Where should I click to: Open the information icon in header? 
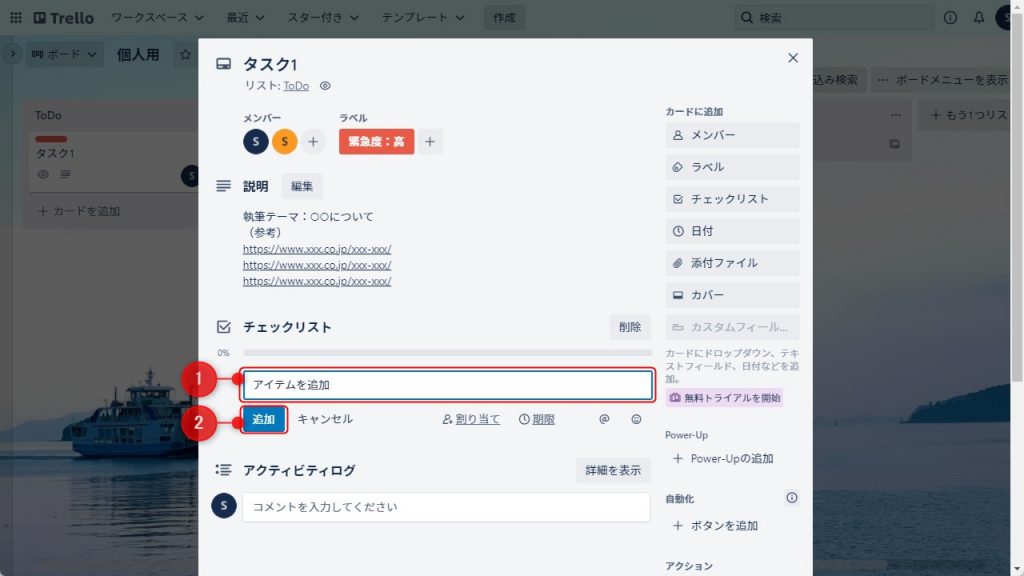[950, 18]
